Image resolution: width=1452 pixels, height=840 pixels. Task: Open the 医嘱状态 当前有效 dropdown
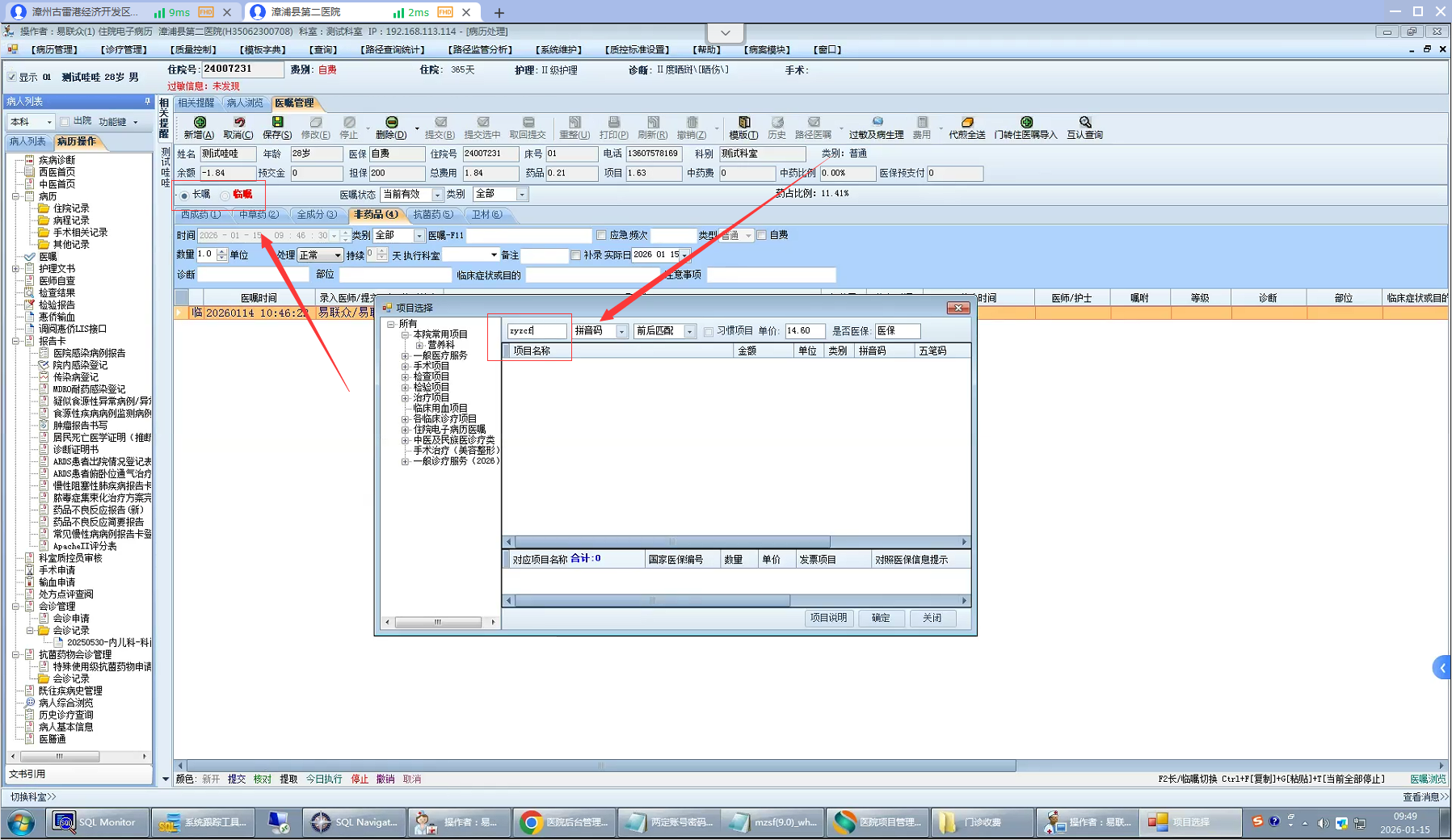437,195
